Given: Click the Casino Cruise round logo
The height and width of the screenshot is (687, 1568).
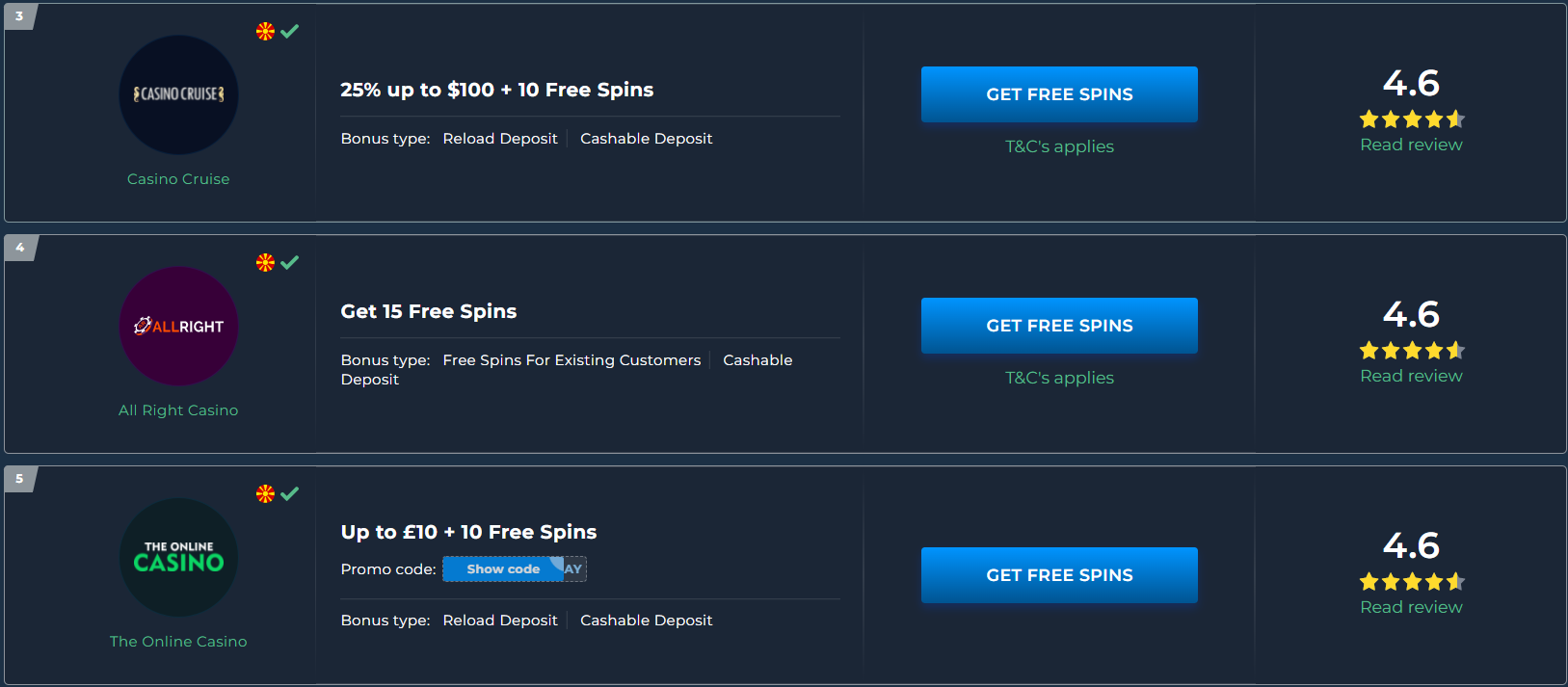Looking at the screenshot, I should pyautogui.click(x=178, y=94).
